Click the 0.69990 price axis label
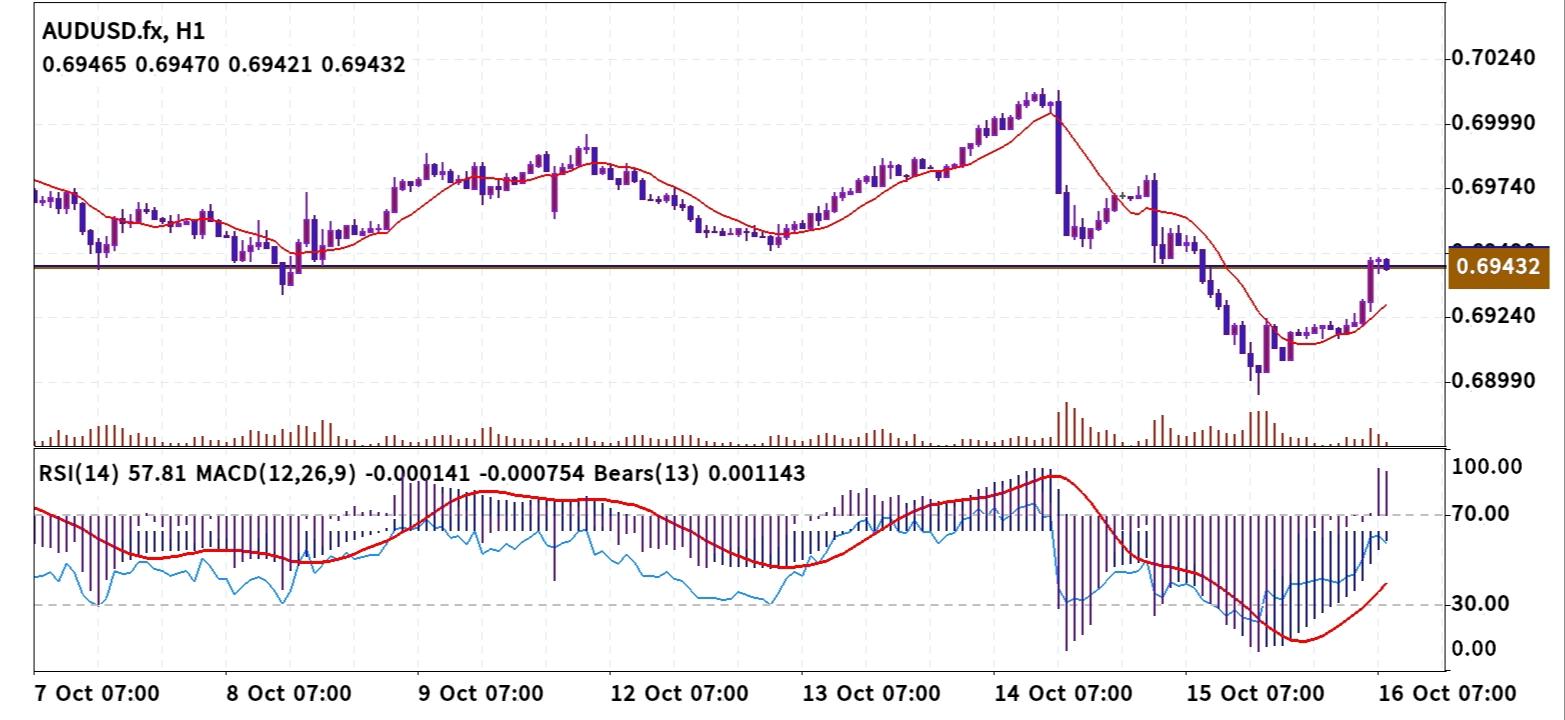Viewport: 1565px width, 720px height. coord(1493,122)
